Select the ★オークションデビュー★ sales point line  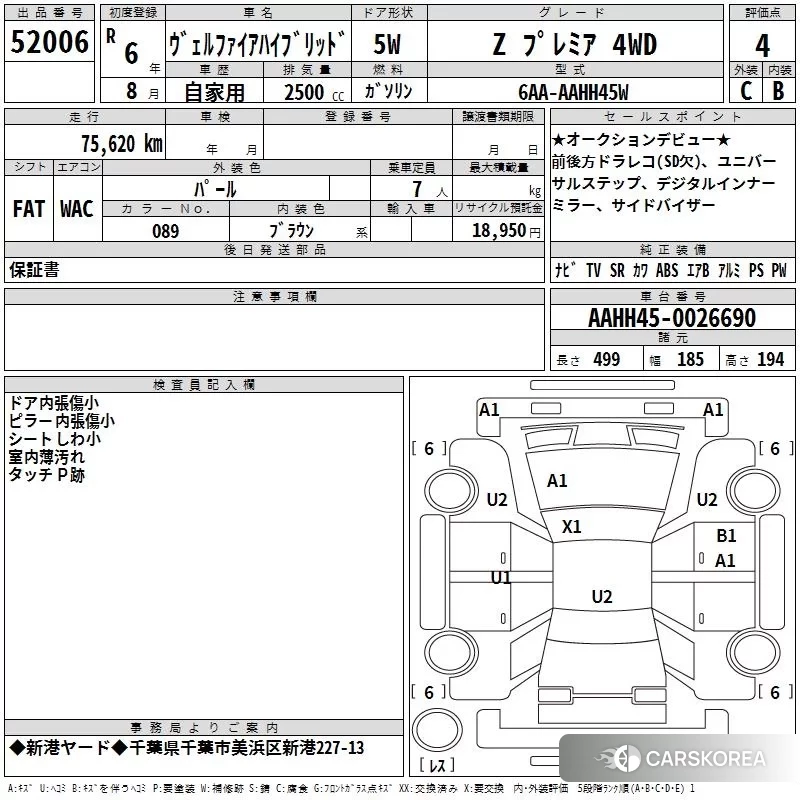tap(642, 139)
